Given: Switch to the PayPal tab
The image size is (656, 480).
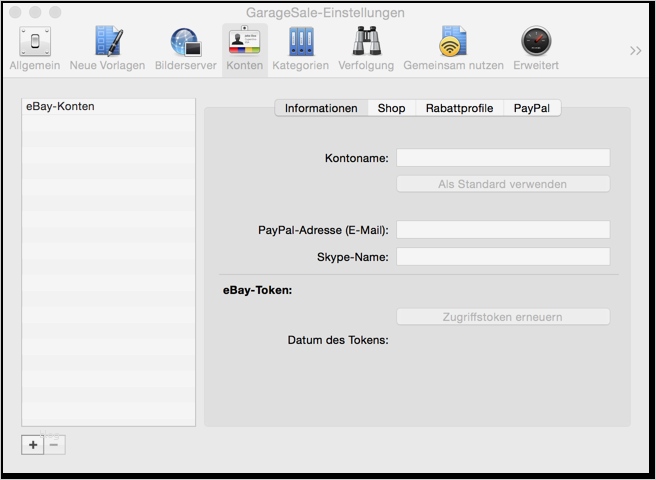Looking at the screenshot, I should pyautogui.click(x=532, y=108).
